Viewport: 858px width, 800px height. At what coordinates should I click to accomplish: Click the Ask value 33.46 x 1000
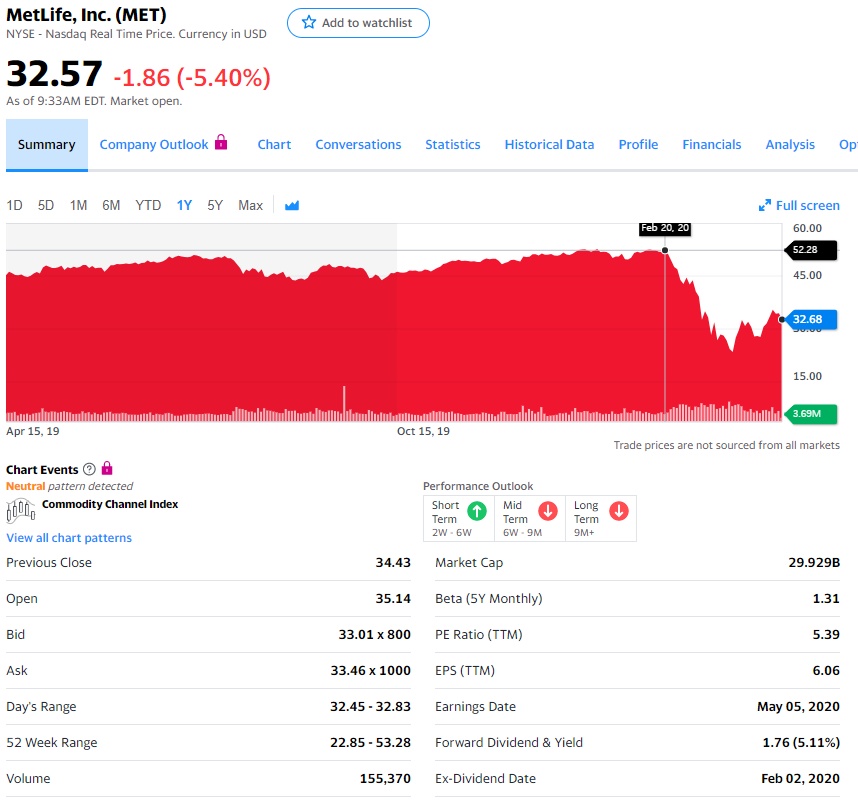tap(370, 671)
